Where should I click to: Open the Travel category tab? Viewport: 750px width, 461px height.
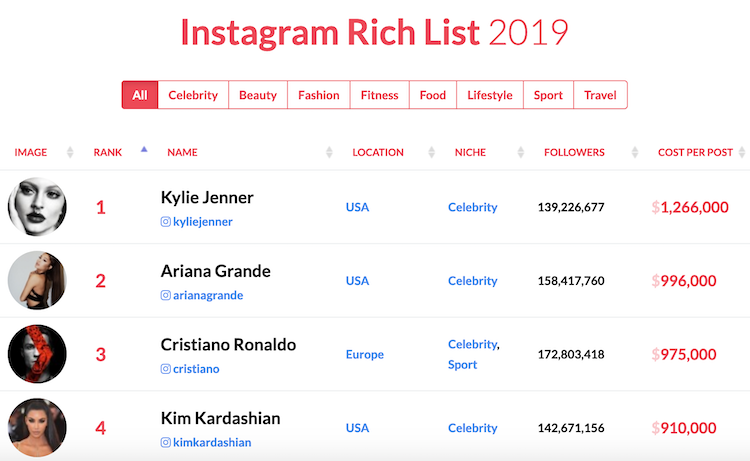[x=600, y=95]
